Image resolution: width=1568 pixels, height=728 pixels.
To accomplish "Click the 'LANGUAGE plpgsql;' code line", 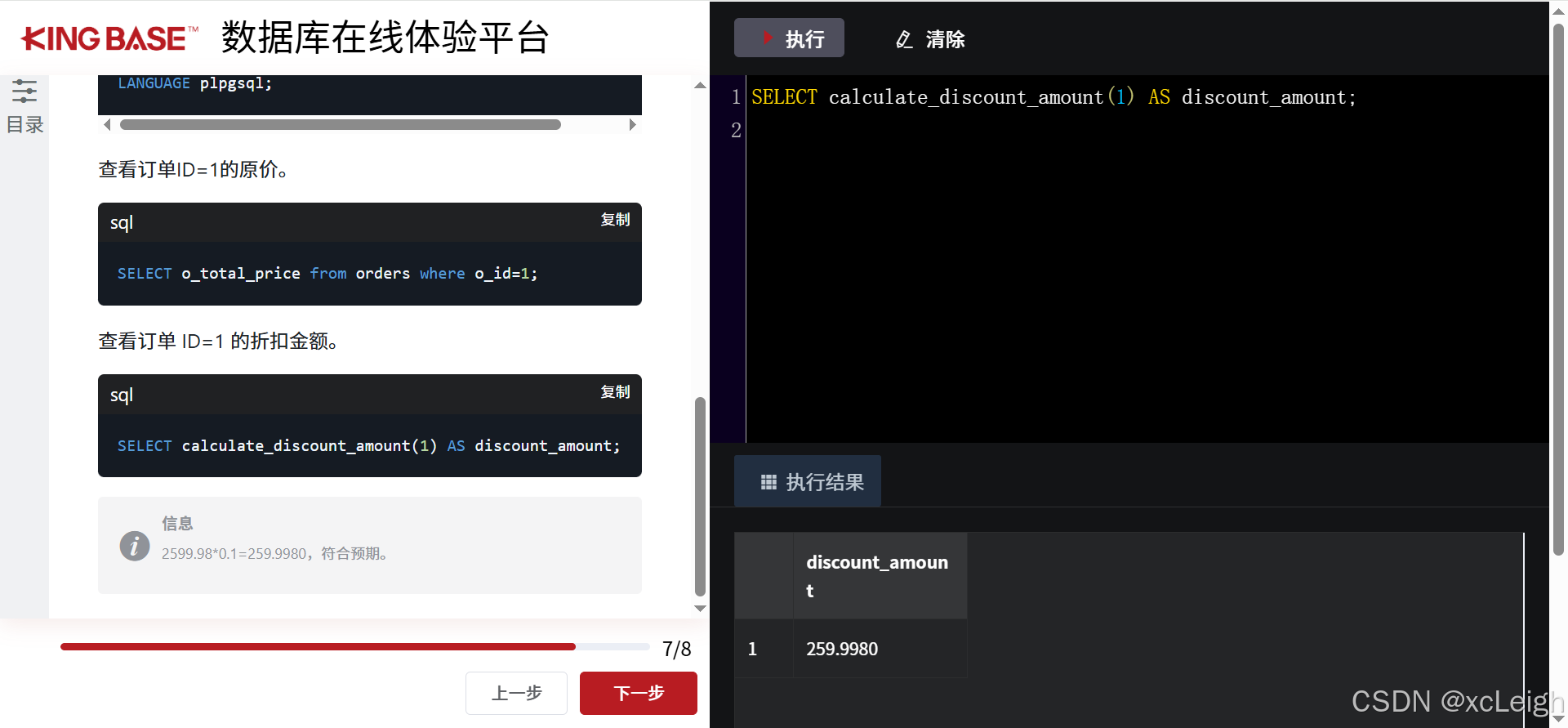I will (x=194, y=83).
